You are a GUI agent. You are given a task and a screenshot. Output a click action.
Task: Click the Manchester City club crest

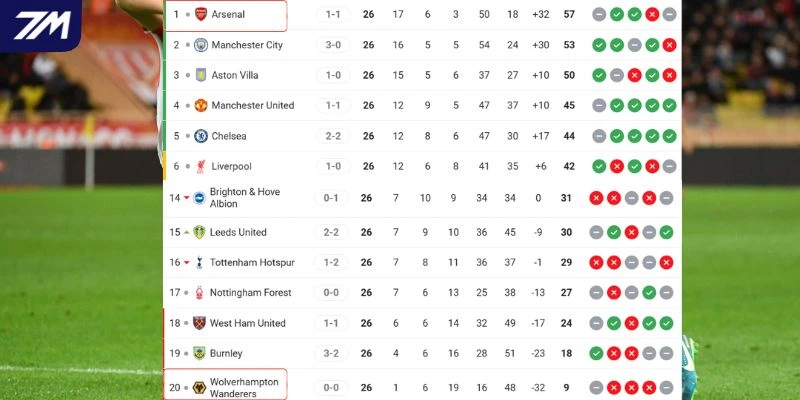pyautogui.click(x=200, y=45)
